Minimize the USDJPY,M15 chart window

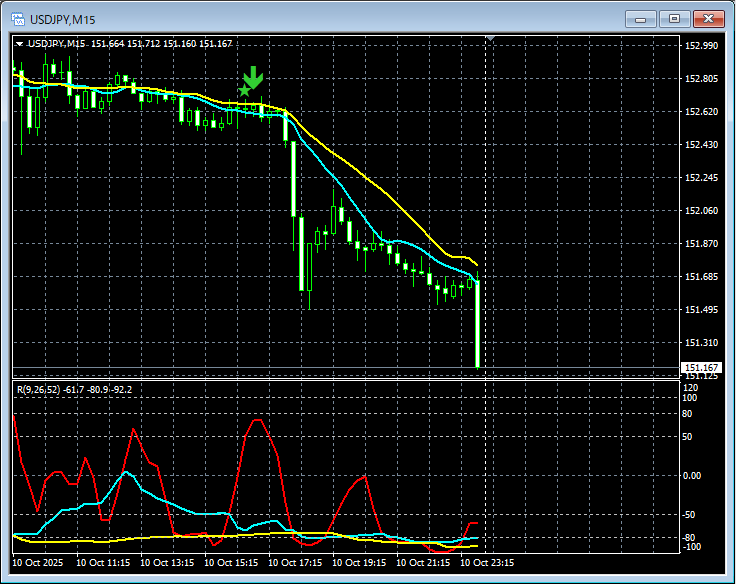640,18
